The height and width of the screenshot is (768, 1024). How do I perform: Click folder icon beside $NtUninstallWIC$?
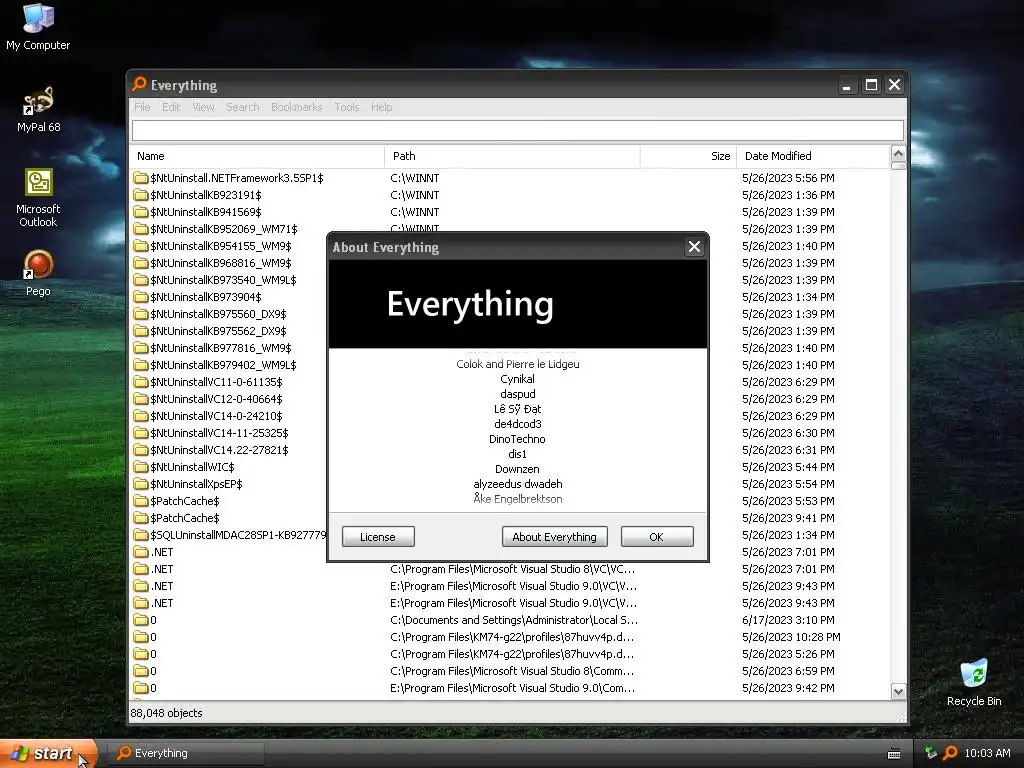point(140,466)
